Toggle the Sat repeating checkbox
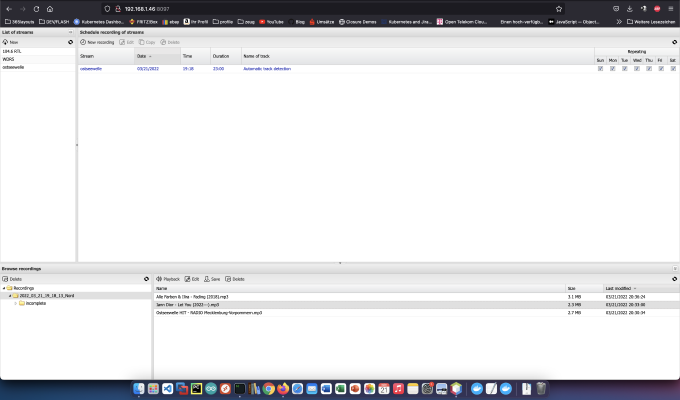Image resolution: width=680 pixels, height=400 pixels. (x=673, y=69)
